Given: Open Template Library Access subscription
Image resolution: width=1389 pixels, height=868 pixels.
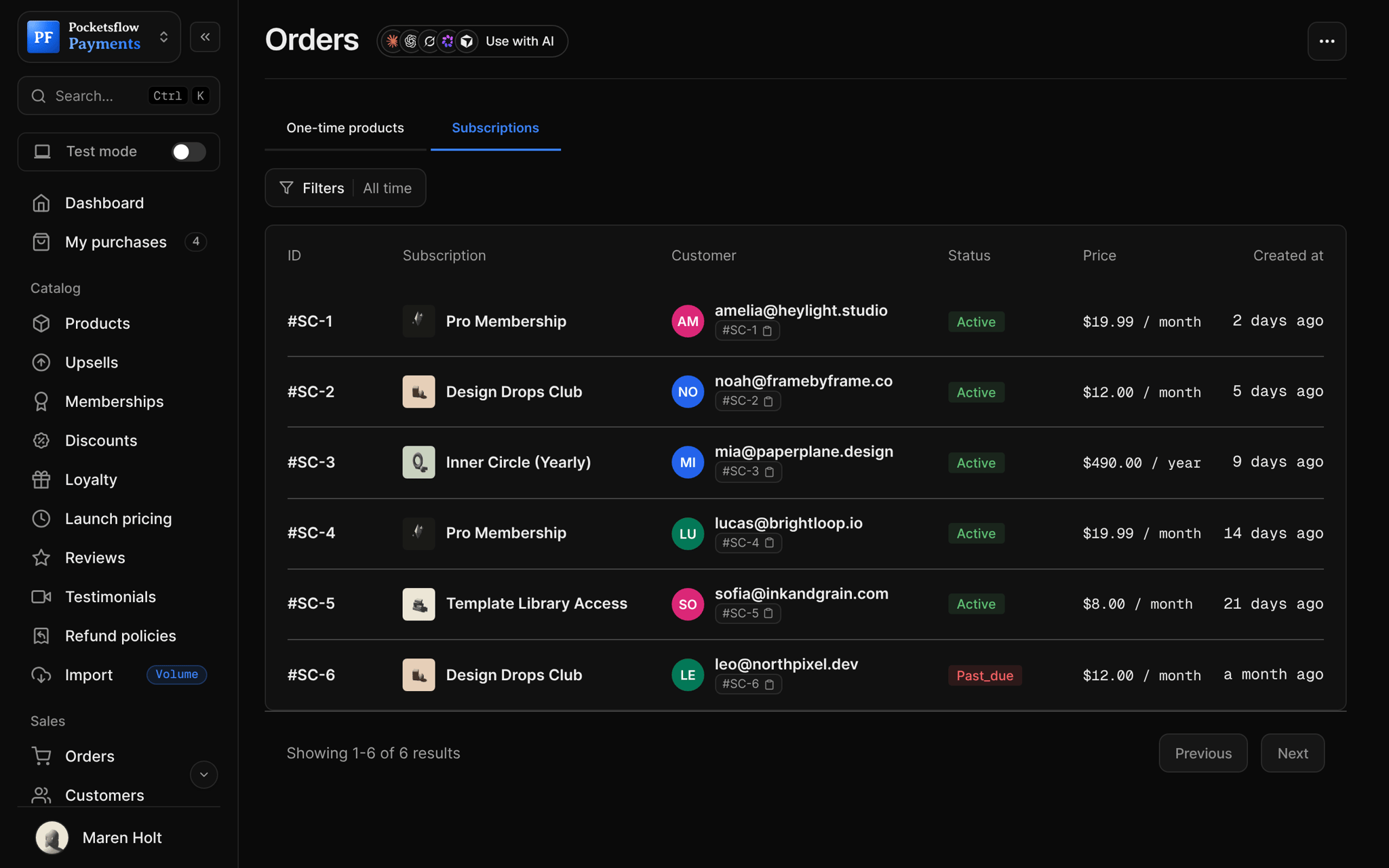Looking at the screenshot, I should tap(536, 604).
